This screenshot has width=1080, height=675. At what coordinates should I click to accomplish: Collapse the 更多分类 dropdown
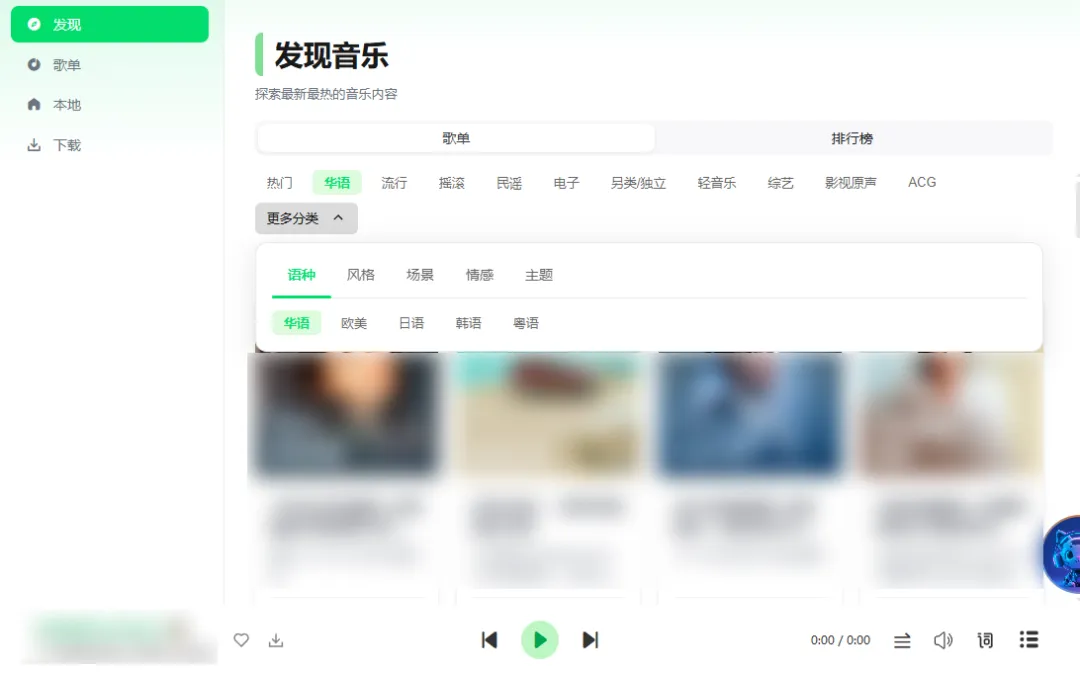tap(307, 218)
